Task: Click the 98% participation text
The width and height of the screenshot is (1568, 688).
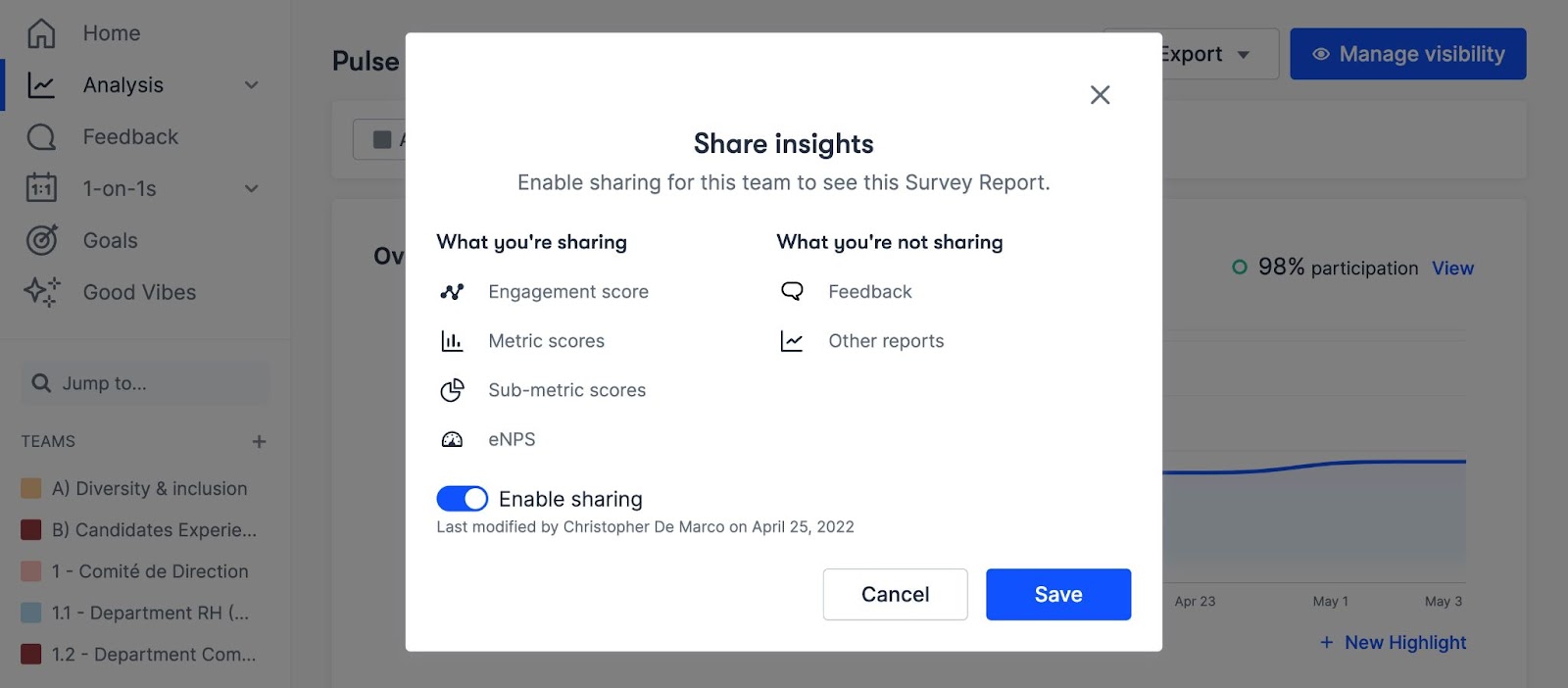Action: (x=1338, y=268)
